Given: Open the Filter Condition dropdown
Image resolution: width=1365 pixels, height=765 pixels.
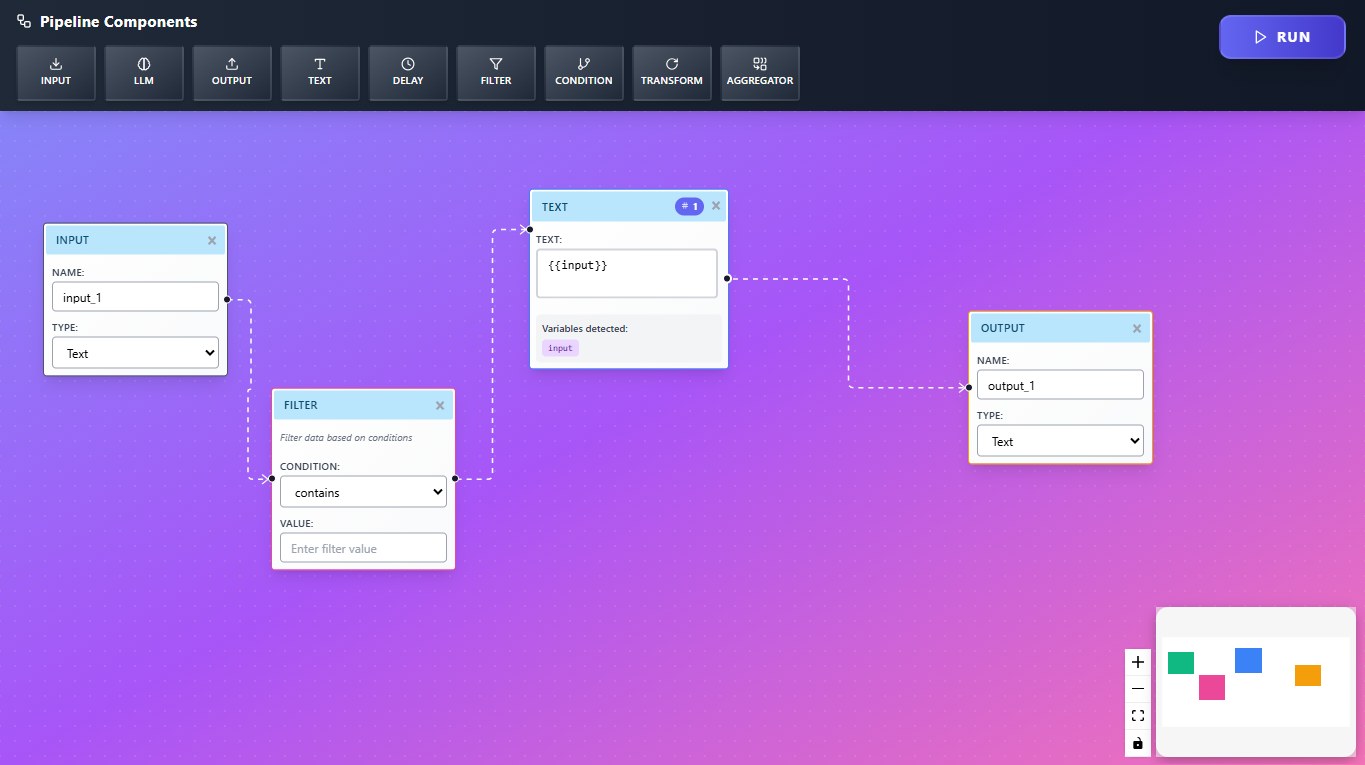Looking at the screenshot, I should (363, 492).
